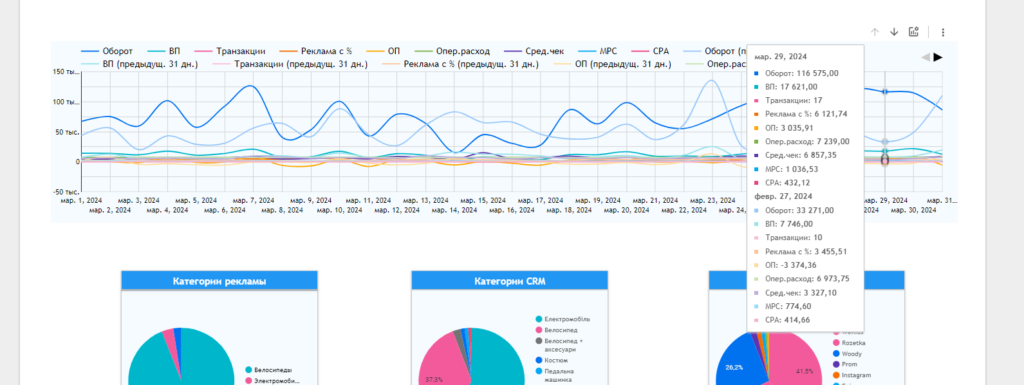Select Rozetka legend item in right pie
Screen dimensions: 1024x385
pos(849,343)
